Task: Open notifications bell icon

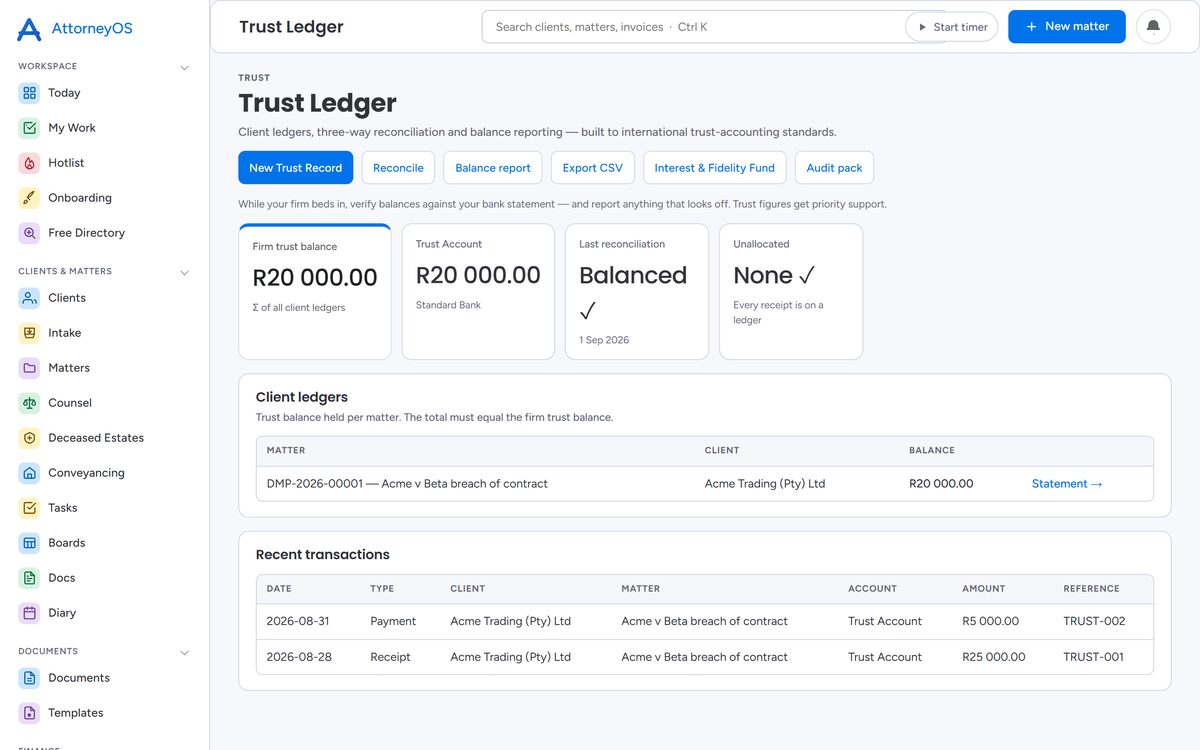Action: point(1153,27)
